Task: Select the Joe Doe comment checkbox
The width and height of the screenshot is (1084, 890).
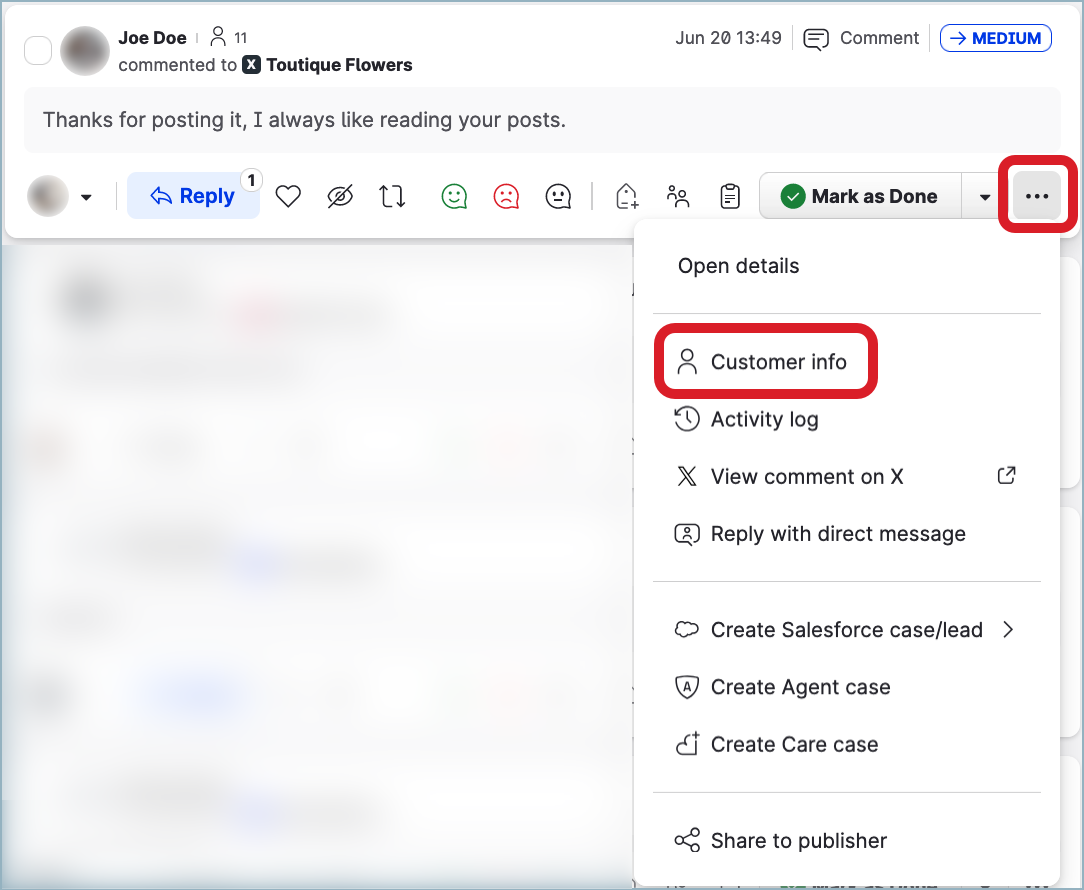Action: coord(38,50)
